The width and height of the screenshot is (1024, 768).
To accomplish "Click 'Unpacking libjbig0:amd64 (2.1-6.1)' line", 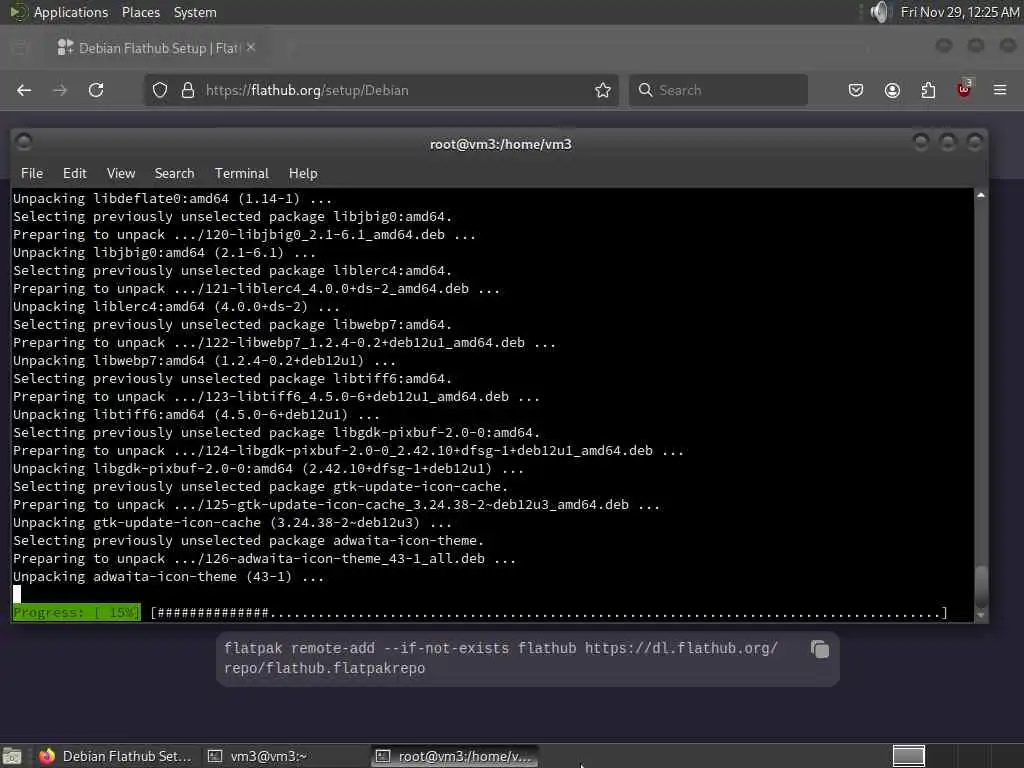I will pos(165,253).
